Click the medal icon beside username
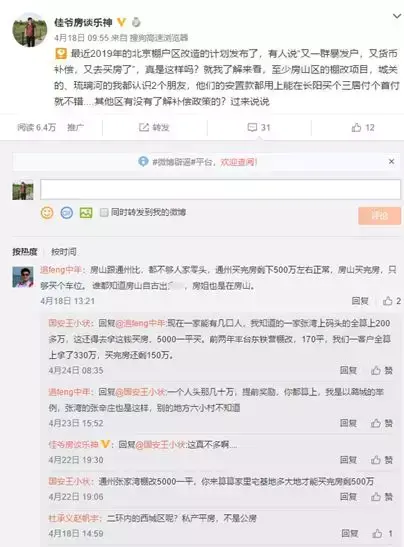The height and width of the screenshot is (547, 404). coord(136,22)
